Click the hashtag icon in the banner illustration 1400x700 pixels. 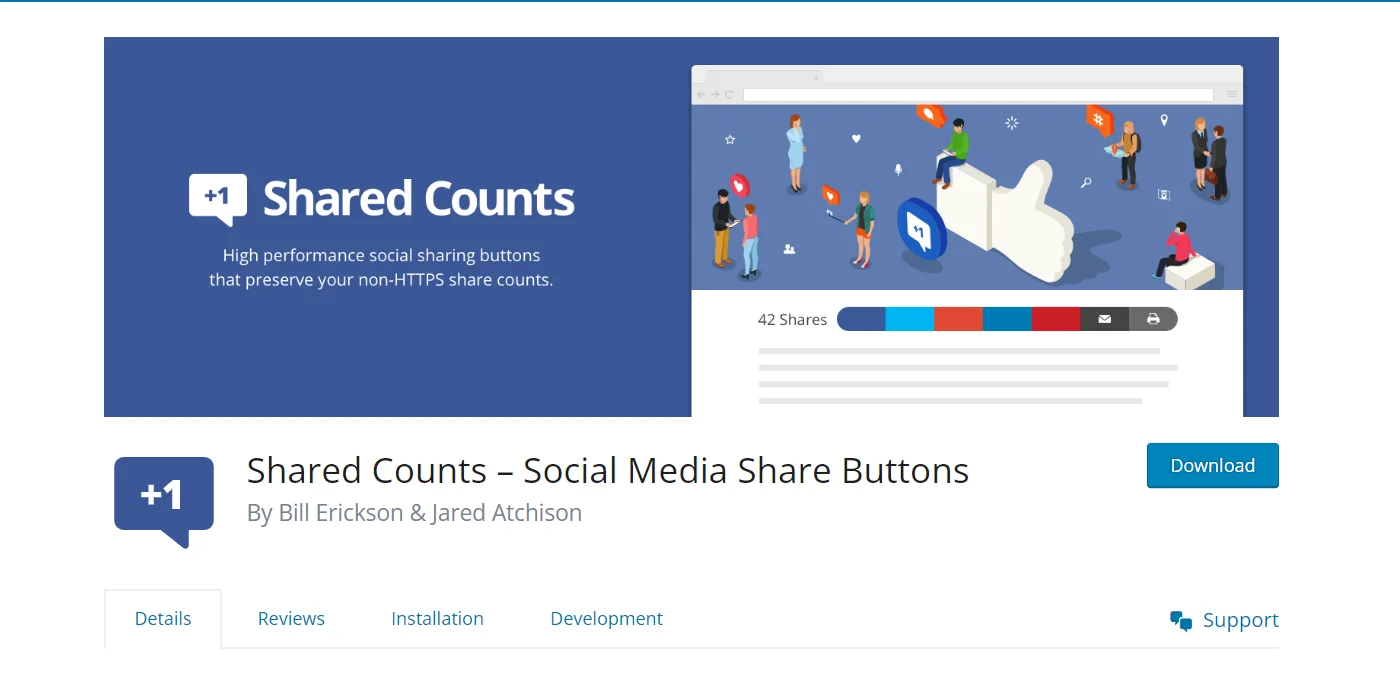1097,119
